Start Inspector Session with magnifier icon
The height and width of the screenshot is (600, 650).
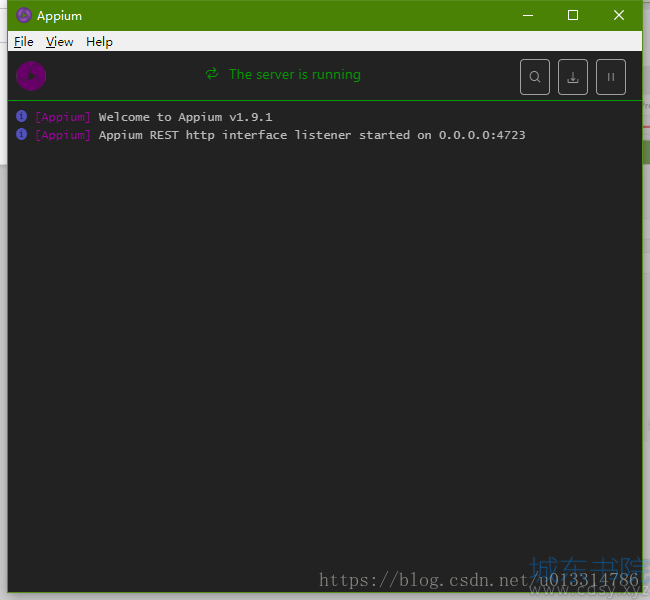pyautogui.click(x=535, y=77)
